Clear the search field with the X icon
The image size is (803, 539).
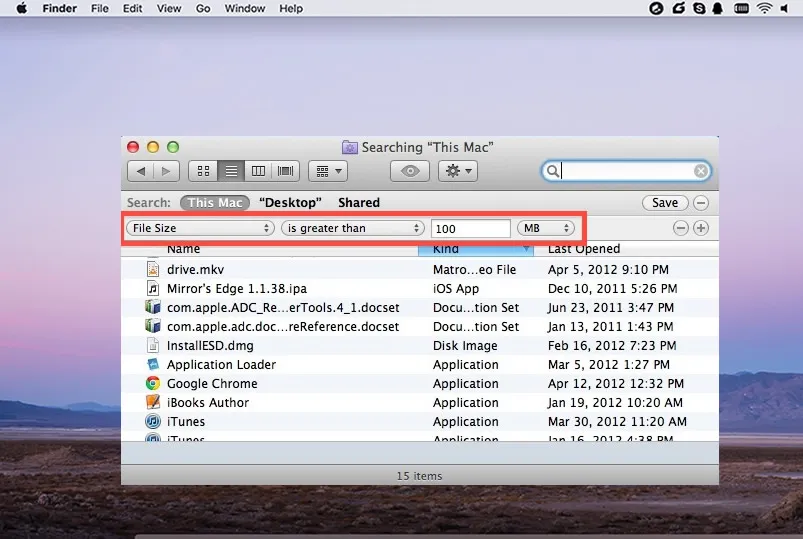pos(700,172)
